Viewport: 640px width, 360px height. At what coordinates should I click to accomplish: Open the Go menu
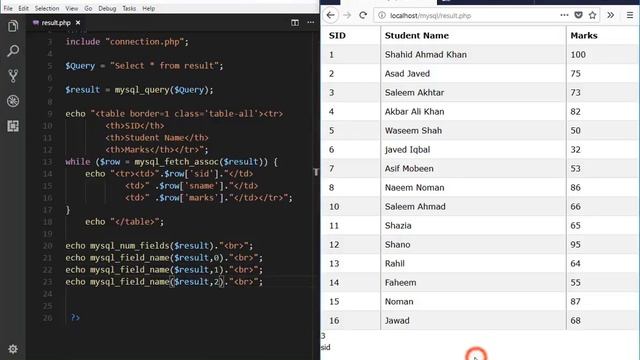click(88, 8)
